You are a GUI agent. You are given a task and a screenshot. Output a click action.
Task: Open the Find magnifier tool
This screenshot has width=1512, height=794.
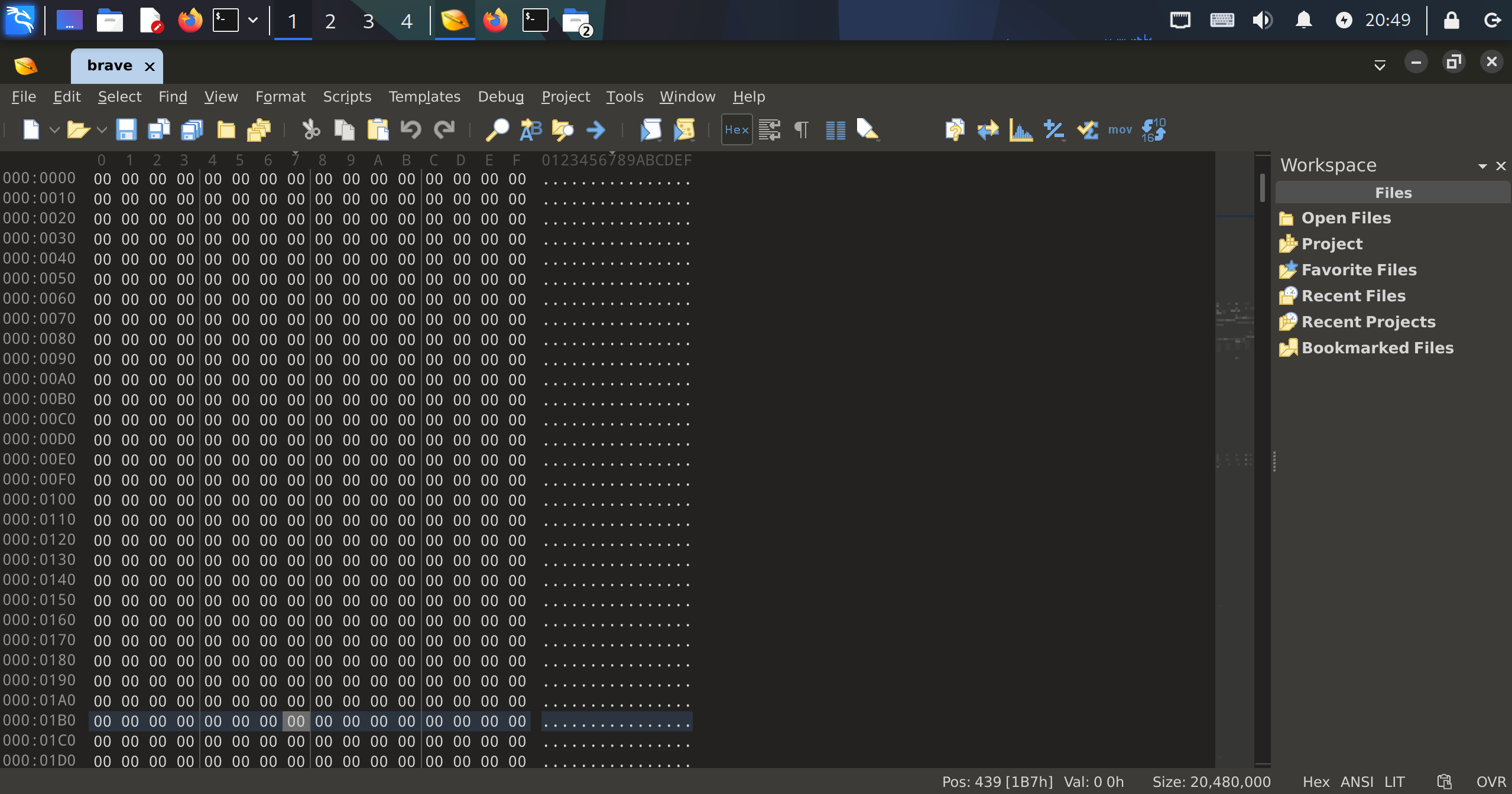click(x=497, y=129)
